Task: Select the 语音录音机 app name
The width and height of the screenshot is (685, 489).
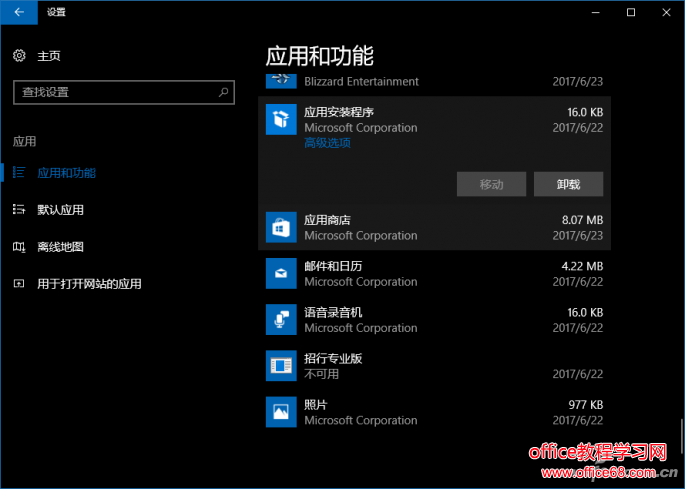Action: (333, 312)
